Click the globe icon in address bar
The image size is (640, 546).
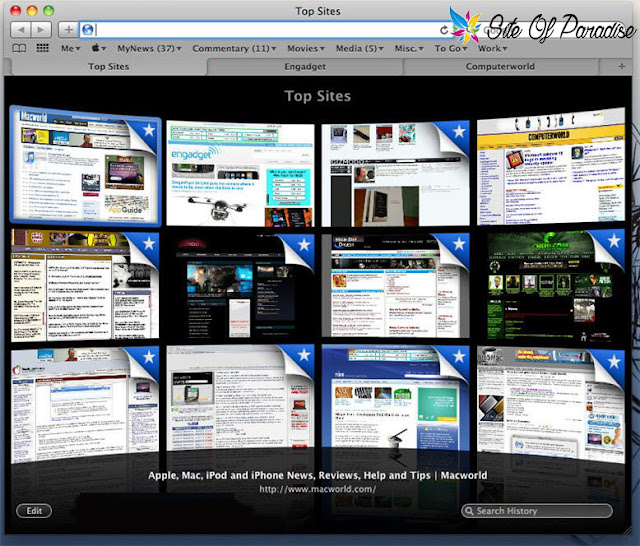click(x=88, y=30)
